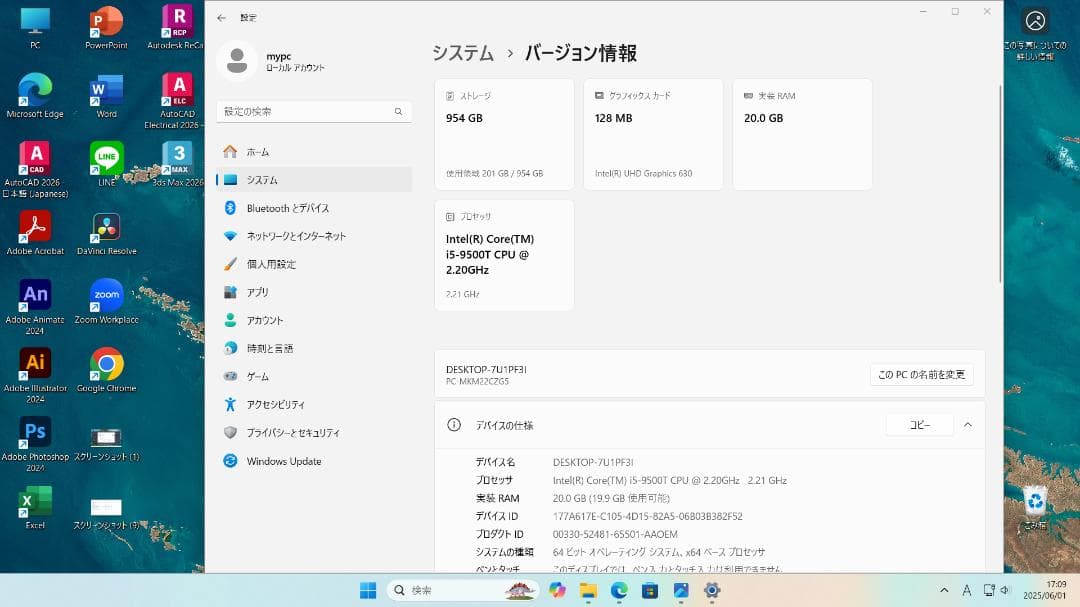1080x607 pixels.
Task: Expand hidden icons in the system tray
Action: click(x=942, y=591)
